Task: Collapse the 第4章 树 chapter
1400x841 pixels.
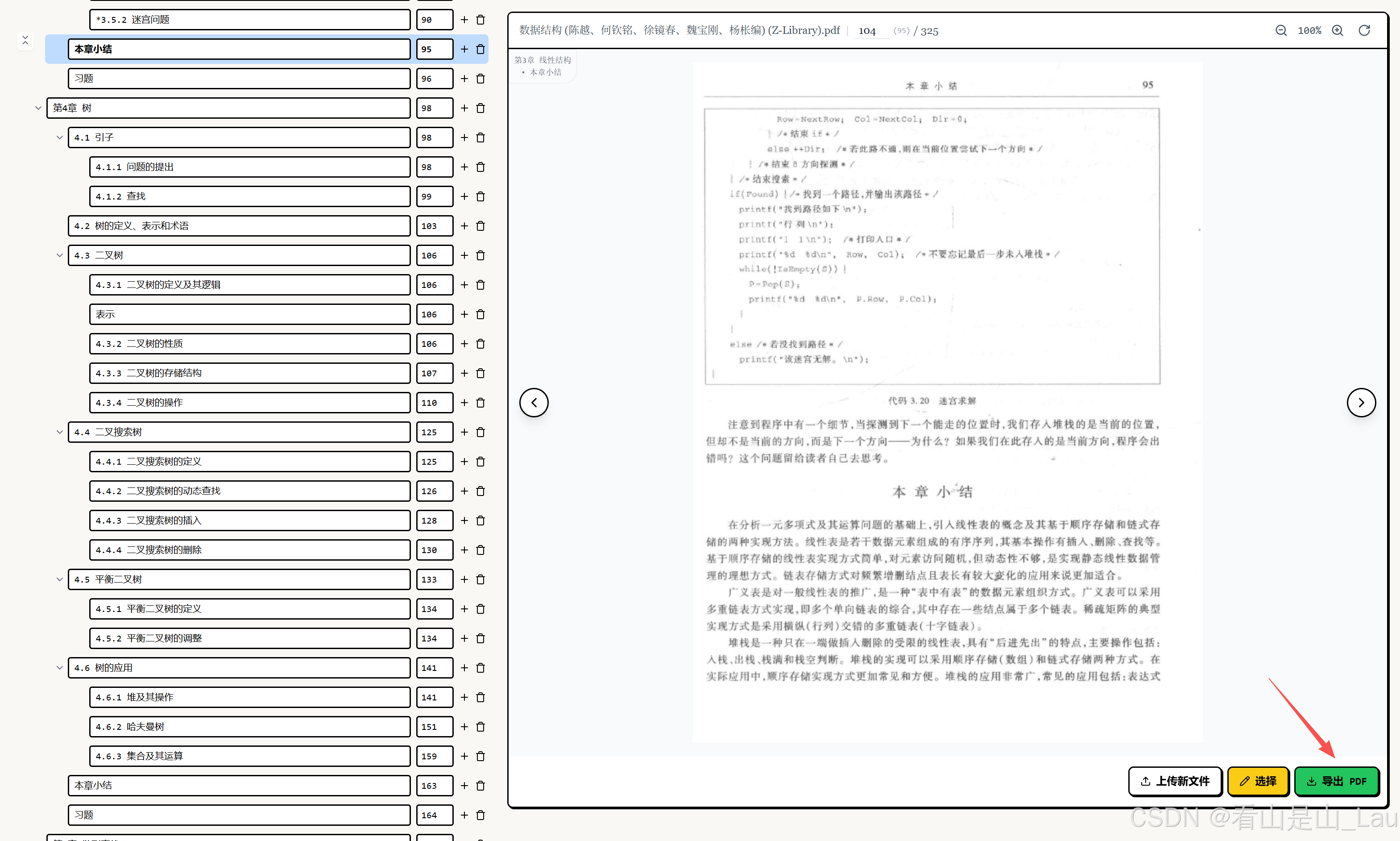Action: pos(38,108)
